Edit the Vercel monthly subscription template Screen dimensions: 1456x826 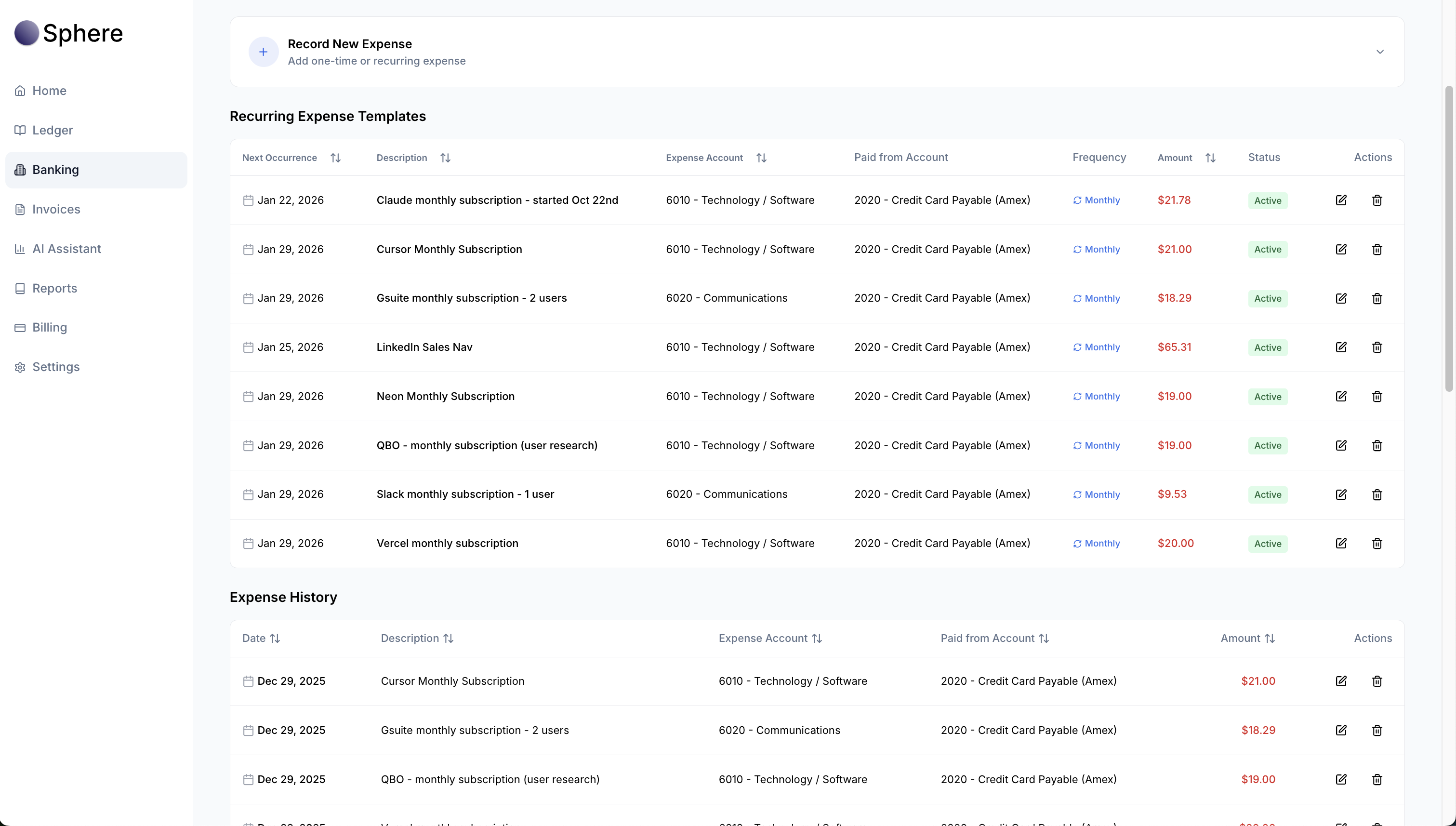(1341, 544)
